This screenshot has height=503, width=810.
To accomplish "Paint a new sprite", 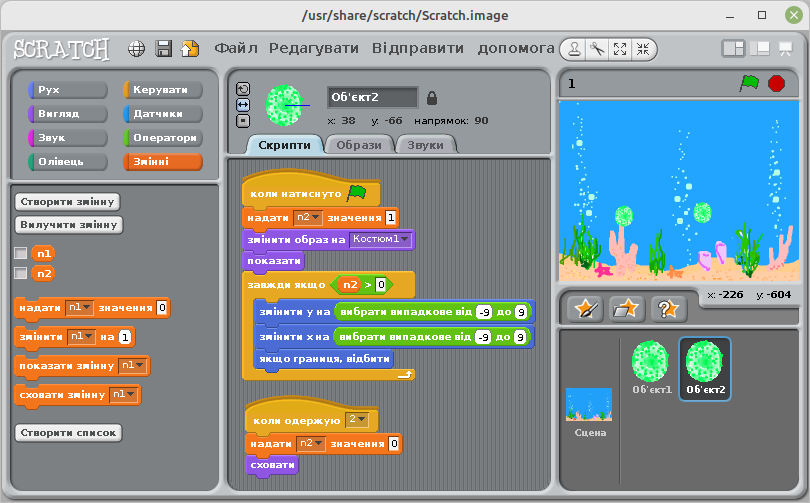I will pyautogui.click(x=585, y=309).
